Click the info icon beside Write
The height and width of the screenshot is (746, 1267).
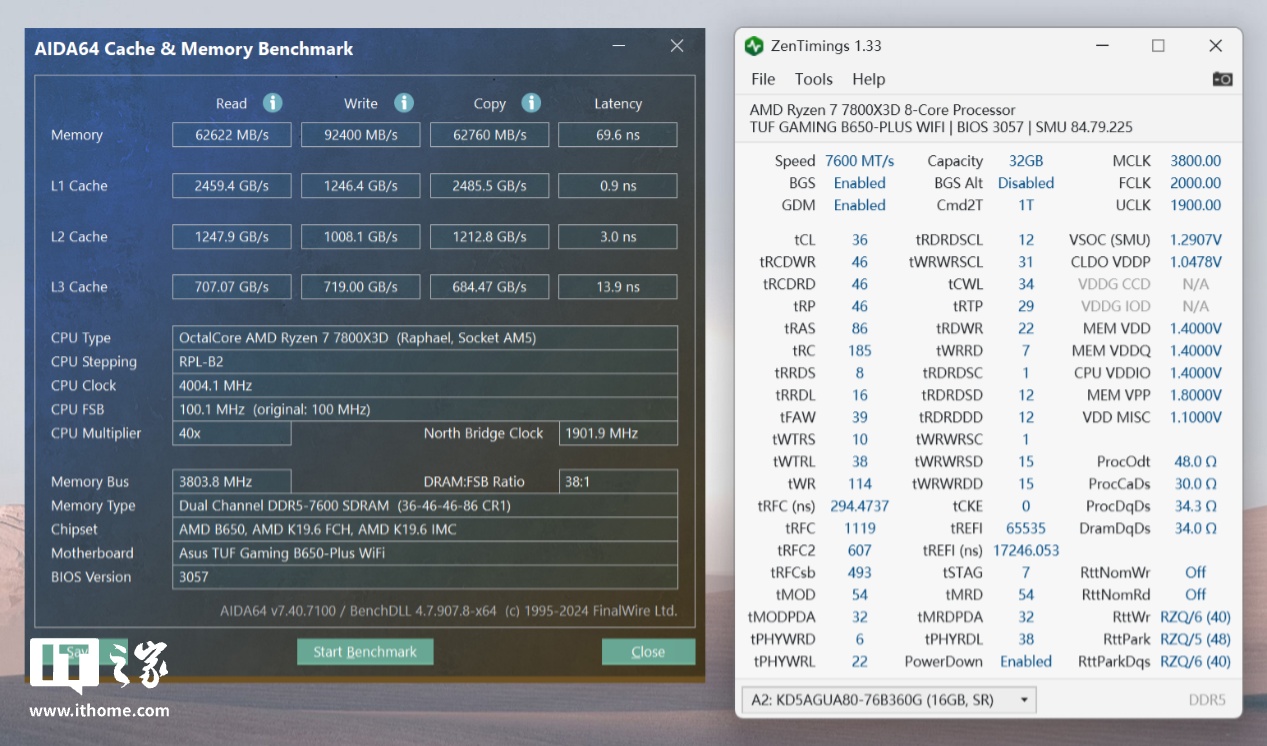point(403,103)
